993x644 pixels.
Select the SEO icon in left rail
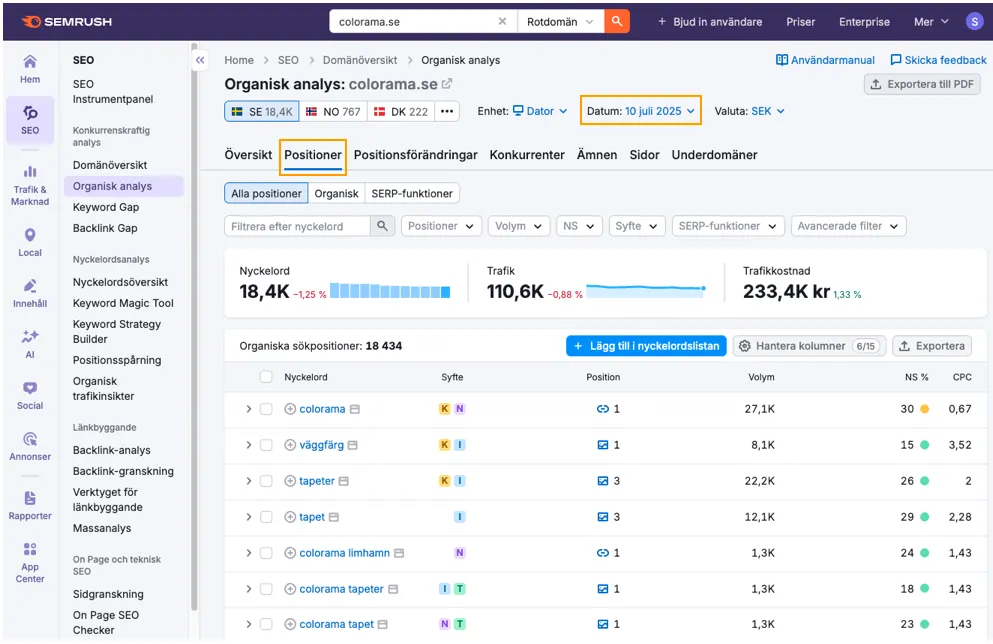30,113
